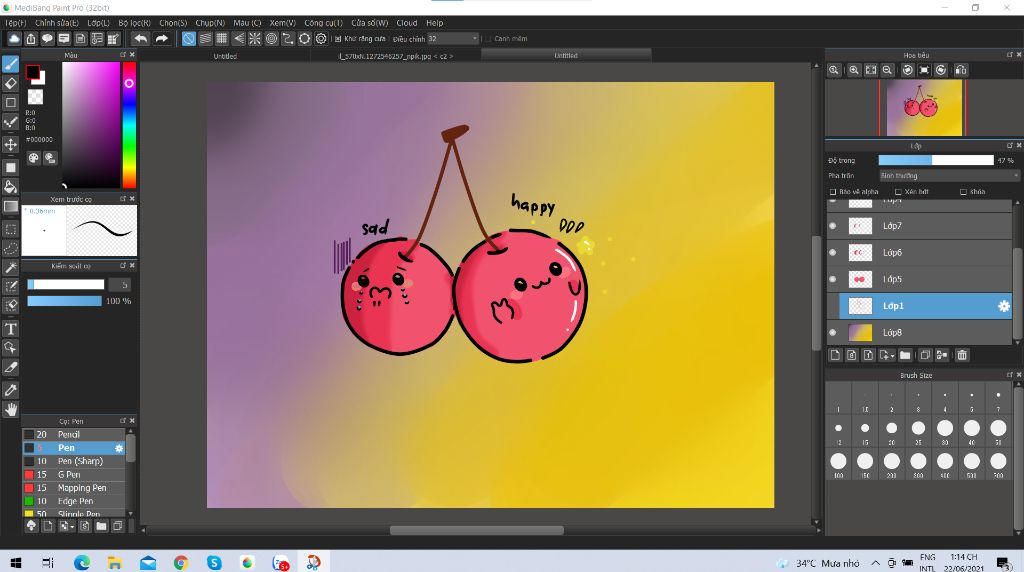
Task: Select the Move tool
Action: 10,144
